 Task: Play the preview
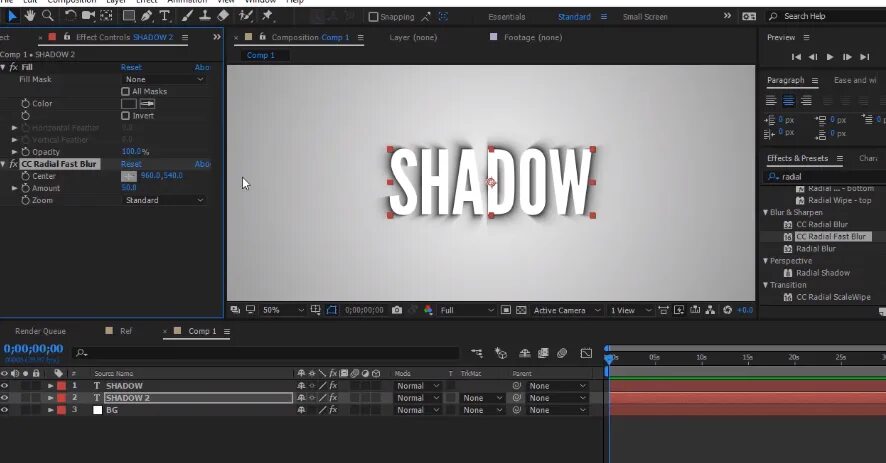click(x=829, y=57)
